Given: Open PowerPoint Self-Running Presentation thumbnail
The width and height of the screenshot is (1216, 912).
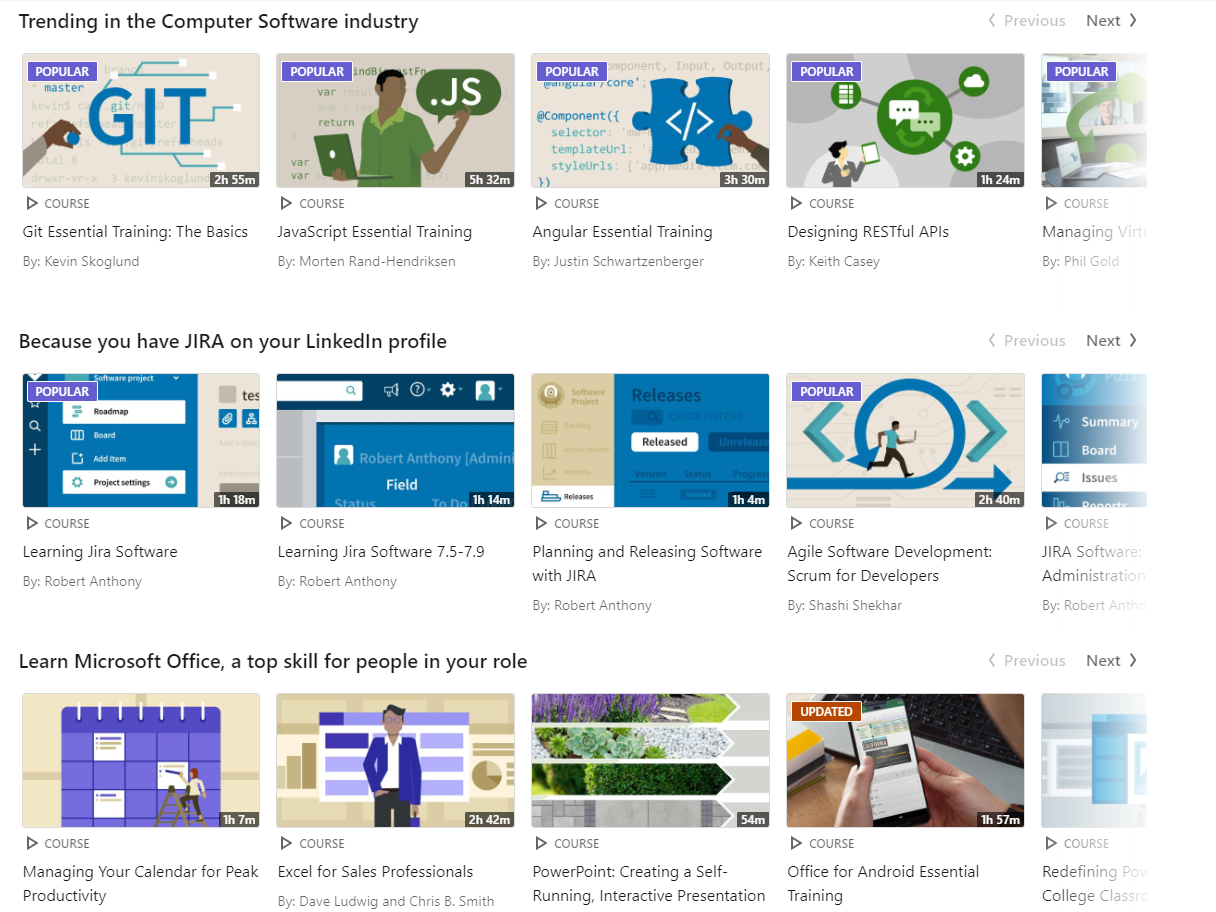Looking at the screenshot, I should (651, 761).
